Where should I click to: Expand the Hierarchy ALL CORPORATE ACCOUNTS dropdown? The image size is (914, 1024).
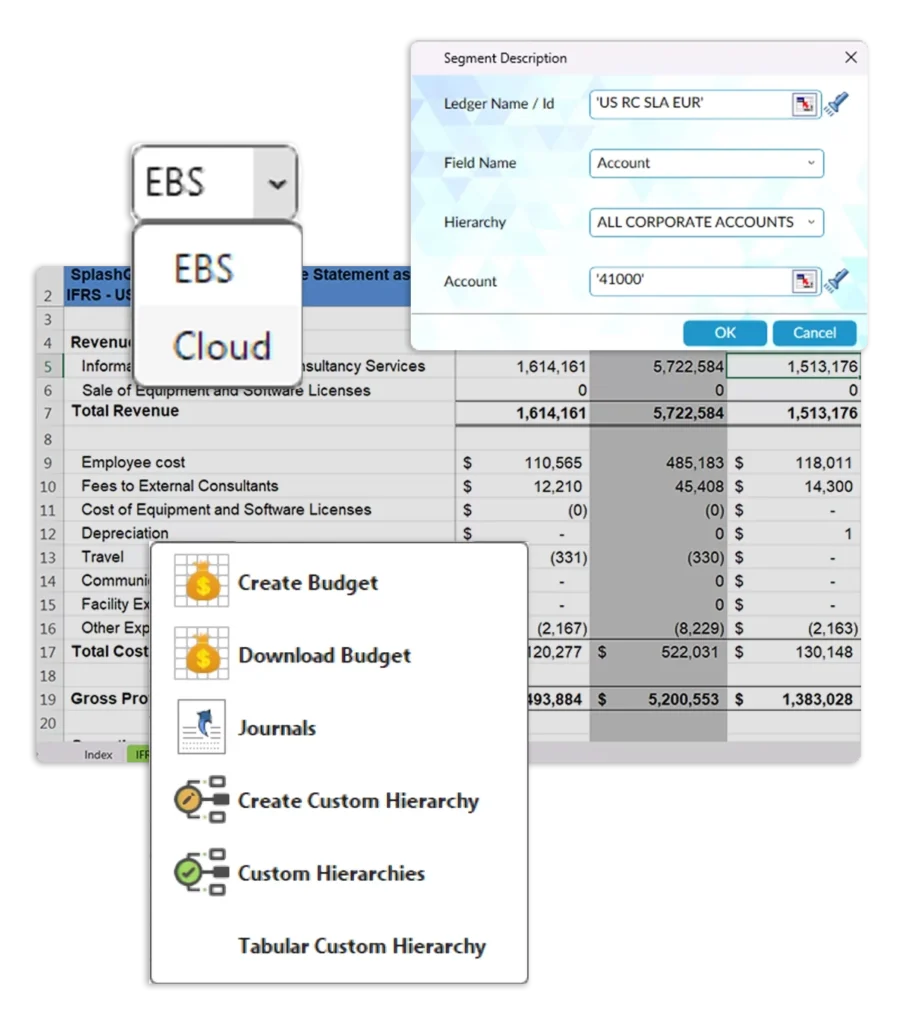(706, 222)
